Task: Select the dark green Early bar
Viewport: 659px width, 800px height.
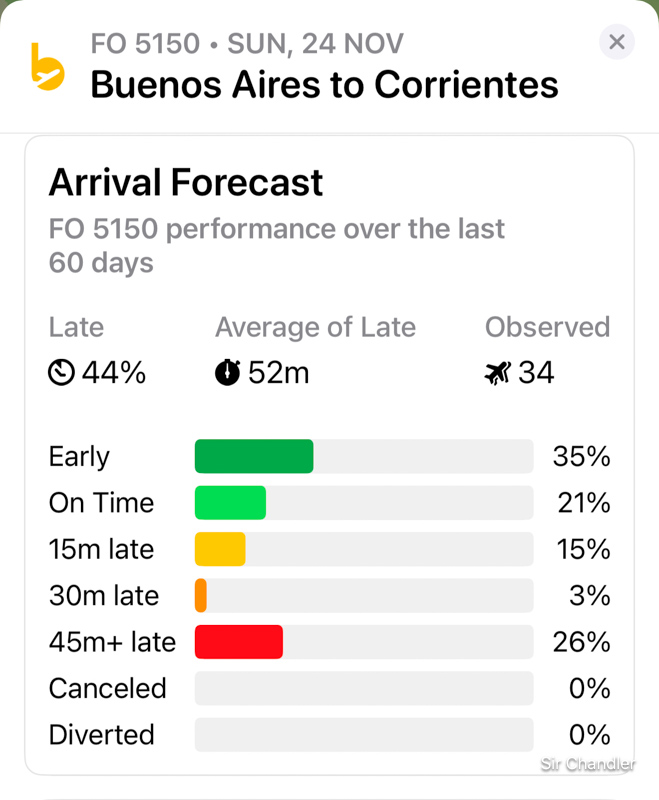Action: [x=254, y=456]
